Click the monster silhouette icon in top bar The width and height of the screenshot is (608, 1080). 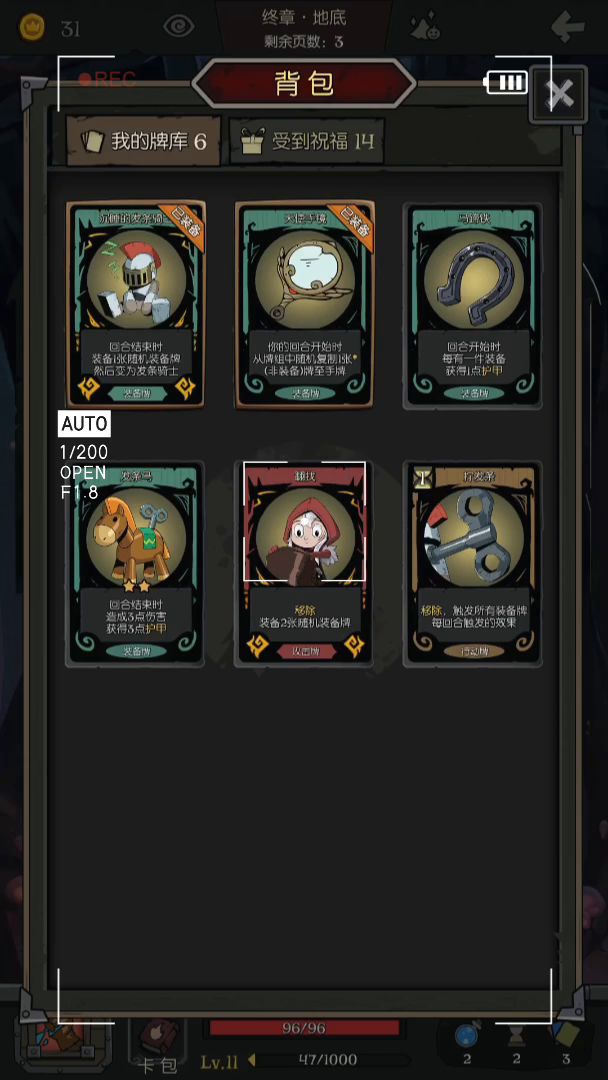pyautogui.click(x=426, y=28)
